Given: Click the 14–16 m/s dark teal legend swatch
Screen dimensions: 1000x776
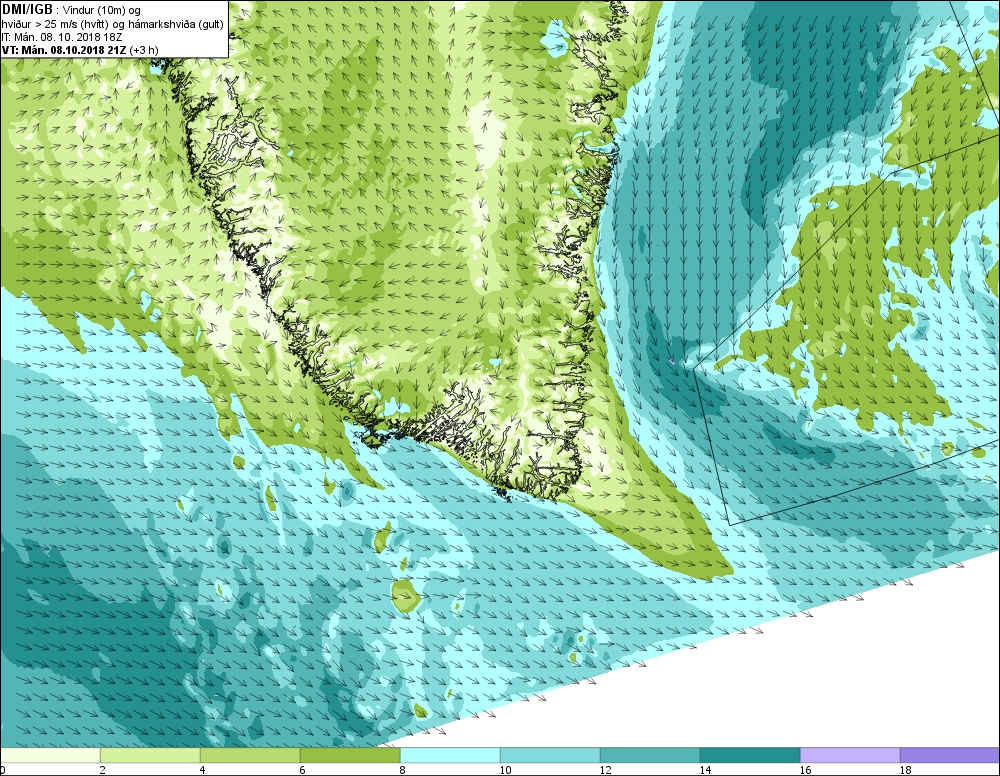Looking at the screenshot, I should [751, 756].
